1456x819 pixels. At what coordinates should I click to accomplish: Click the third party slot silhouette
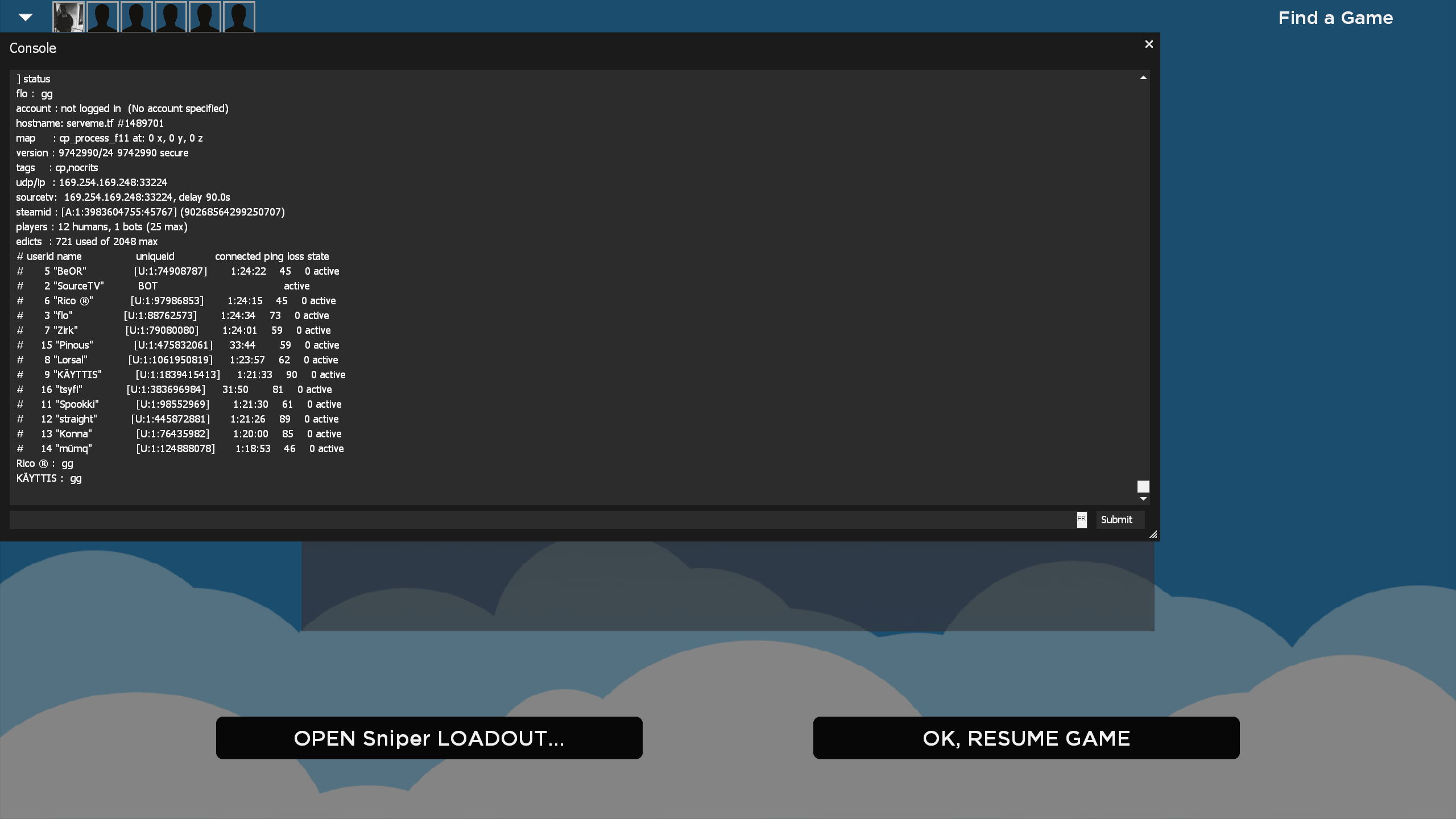pos(136,17)
